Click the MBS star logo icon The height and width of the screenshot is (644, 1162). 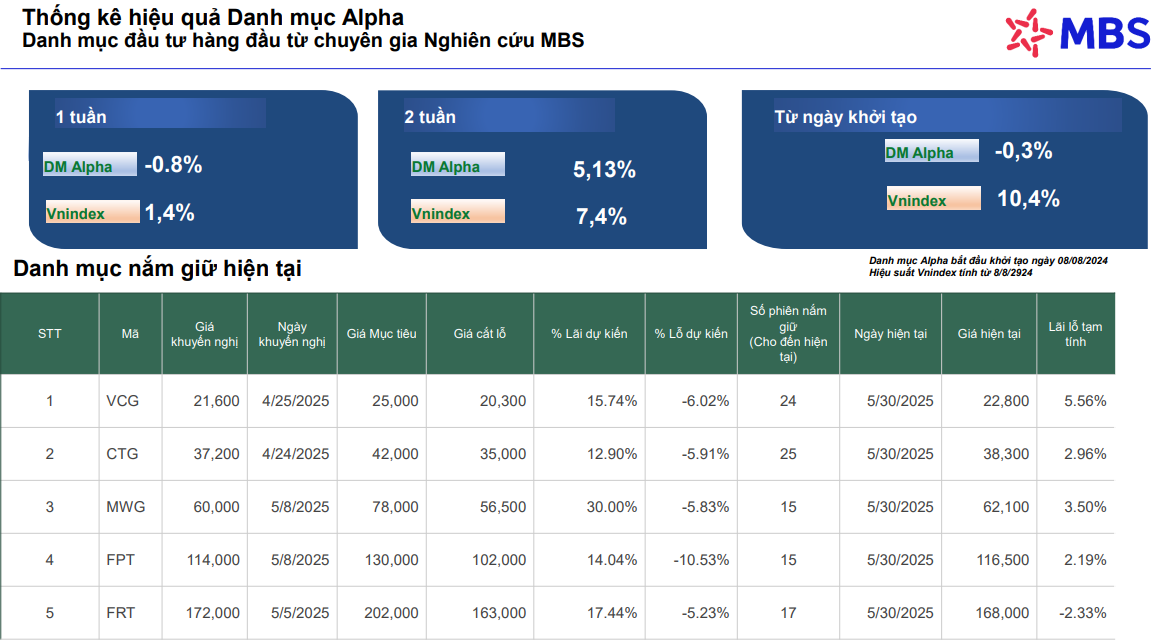[x=1028, y=31]
